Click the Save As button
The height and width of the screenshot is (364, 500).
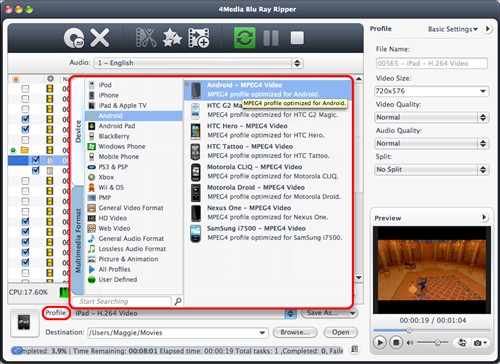pos(322,313)
